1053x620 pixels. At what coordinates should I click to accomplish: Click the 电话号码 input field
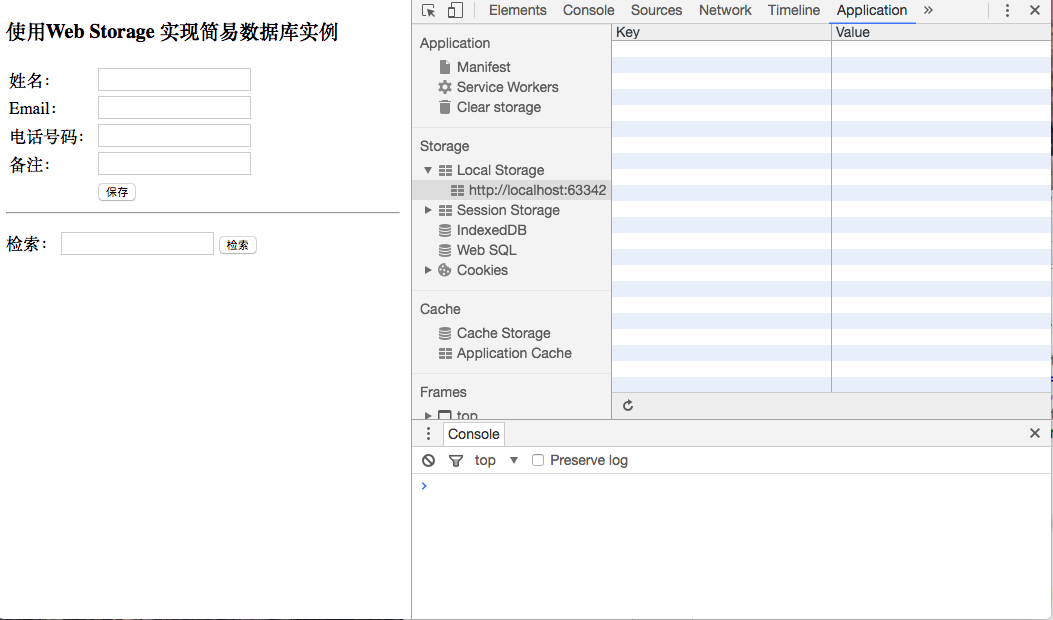point(175,136)
